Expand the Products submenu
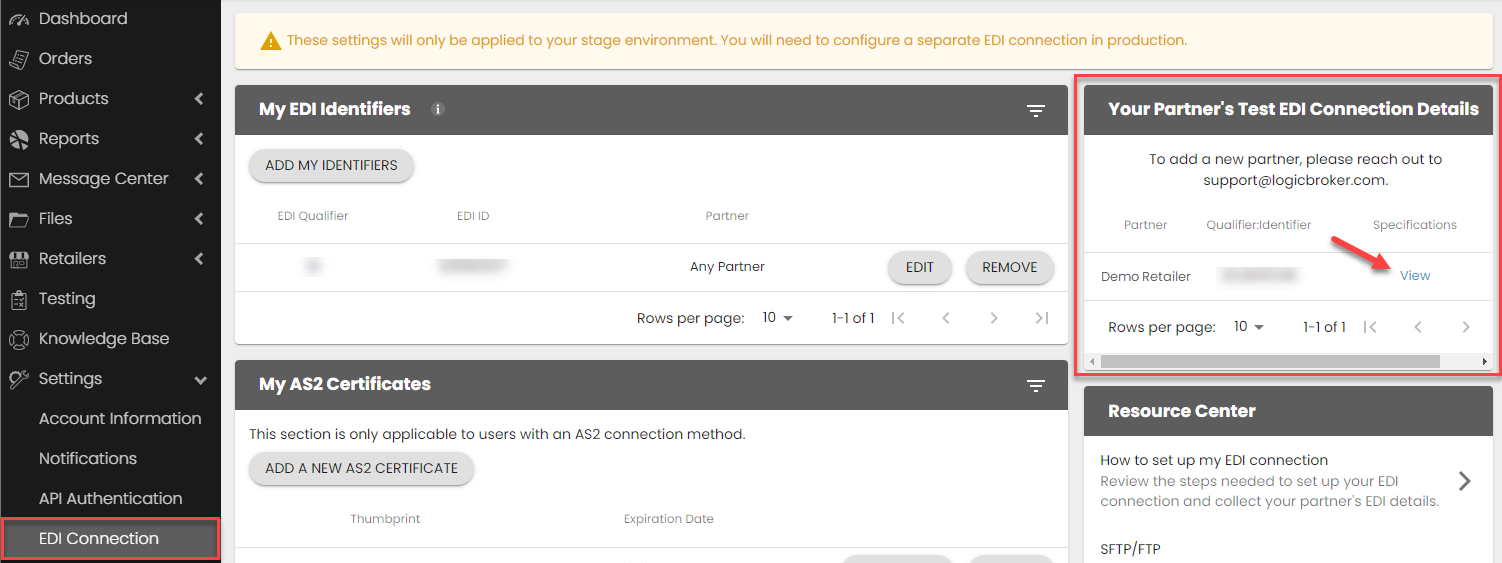Image resolution: width=1502 pixels, height=563 pixels. [199, 99]
